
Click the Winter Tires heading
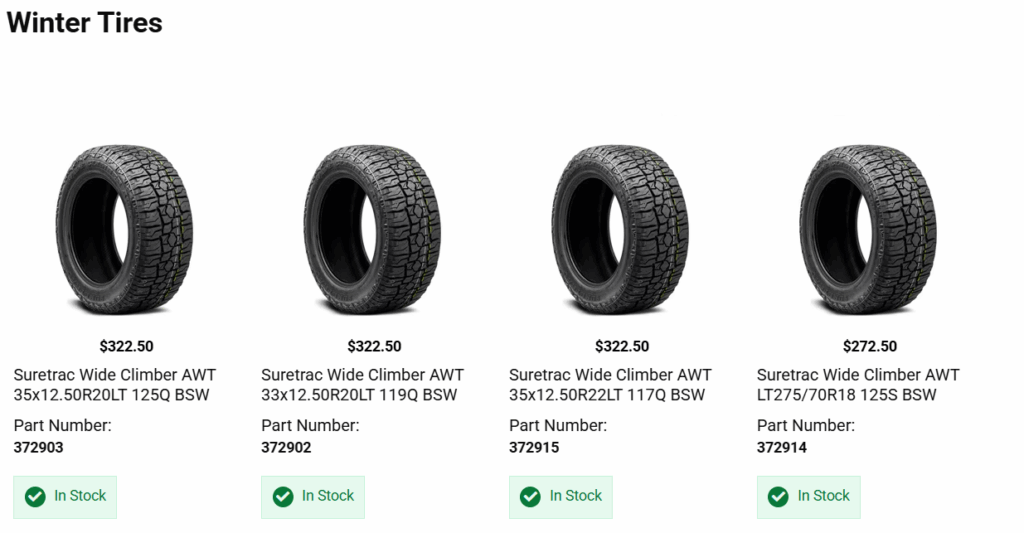pos(85,23)
